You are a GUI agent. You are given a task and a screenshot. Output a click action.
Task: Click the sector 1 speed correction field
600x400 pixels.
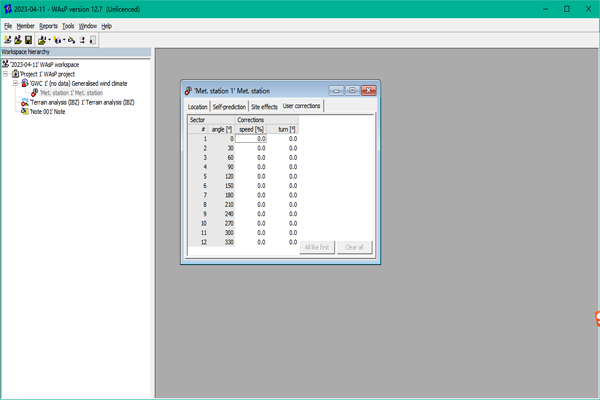(251, 139)
